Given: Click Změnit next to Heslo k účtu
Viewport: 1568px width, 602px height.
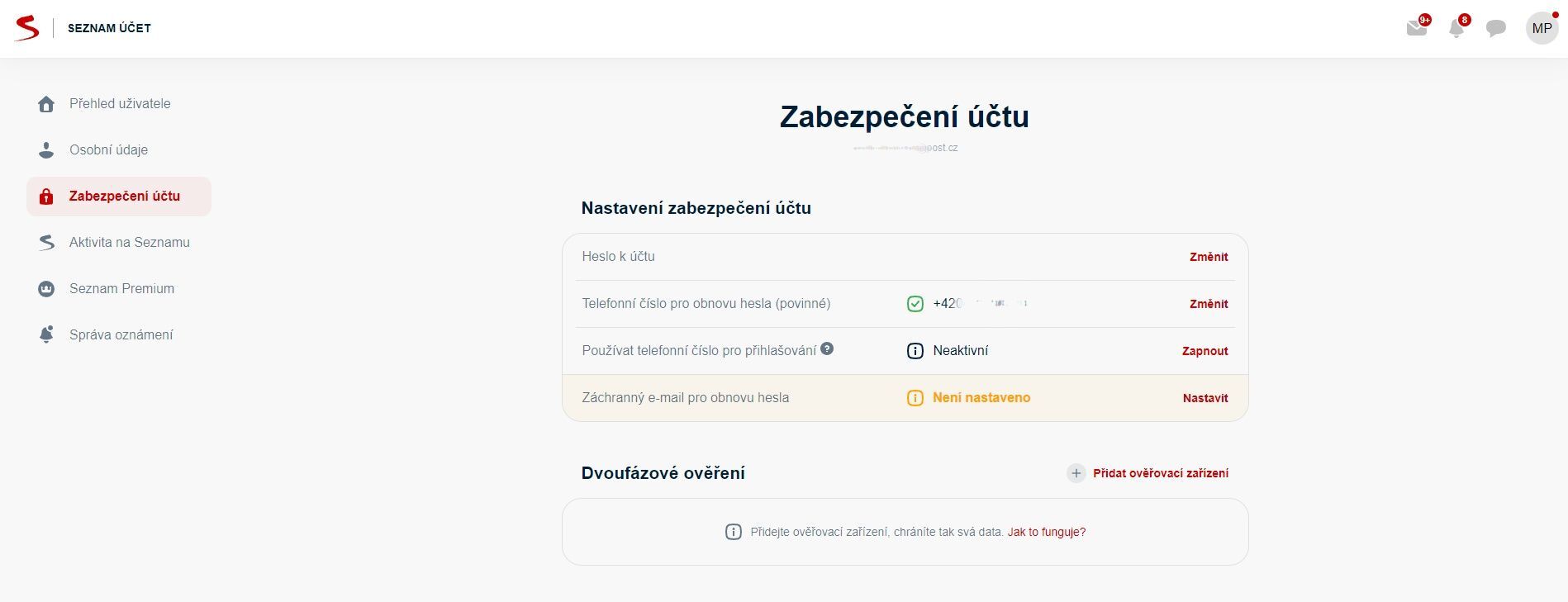Looking at the screenshot, I should (x=1210, y=257).
